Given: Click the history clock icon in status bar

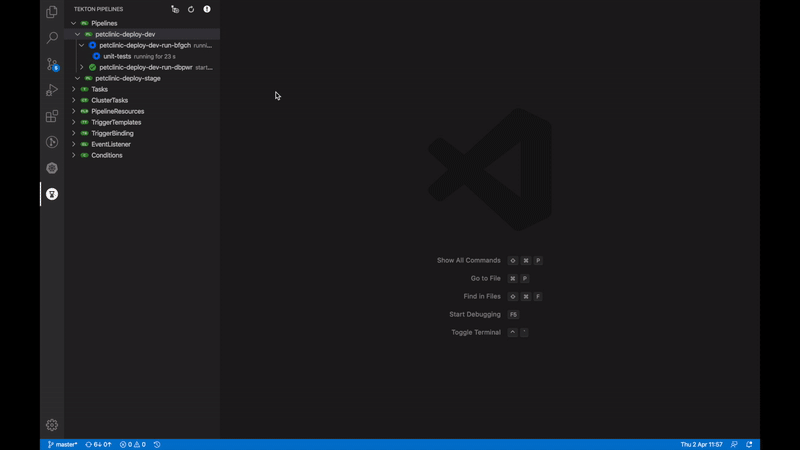Looking at the screenshot, I should 157,444.
